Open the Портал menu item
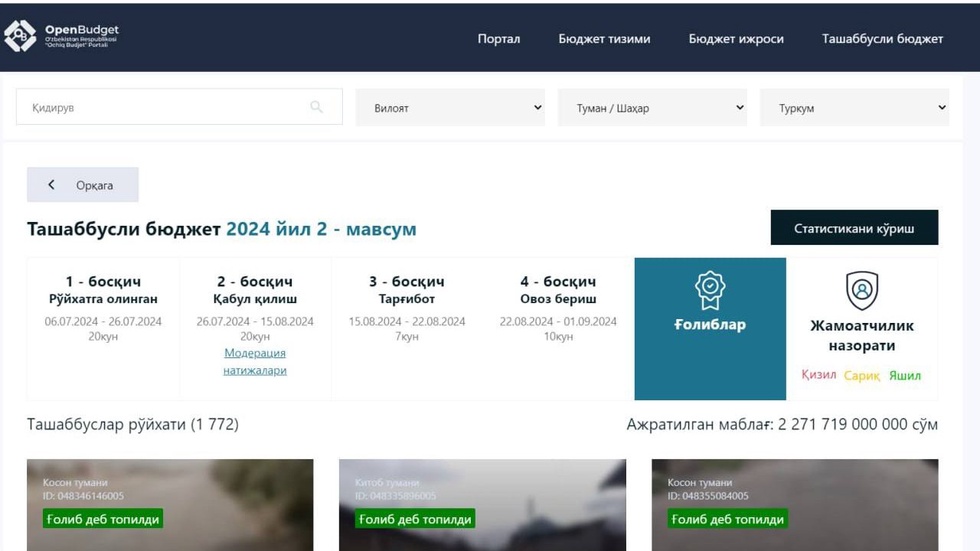 pyautogui.click(x=498, y=39)
